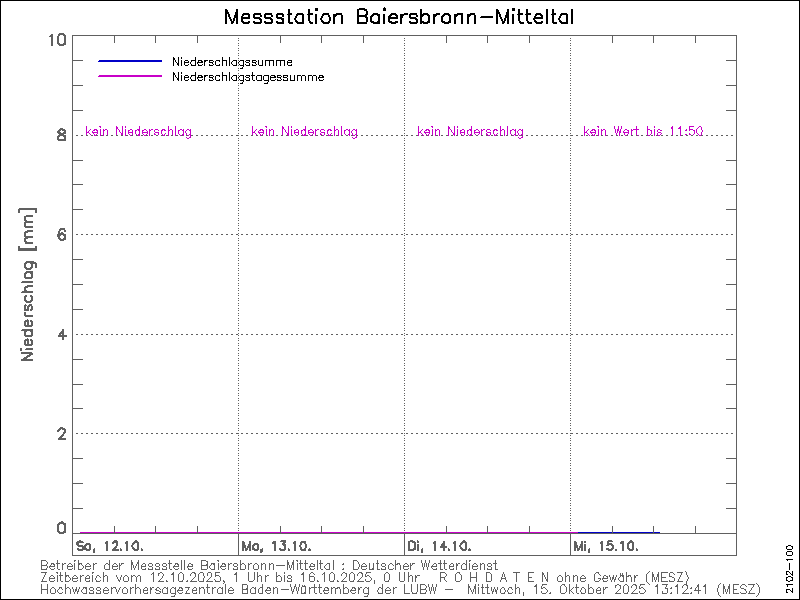Viewport: 800px width, 600px height.
Task: Select the Niederschlagstagessumme legend label
Action: 248,76
